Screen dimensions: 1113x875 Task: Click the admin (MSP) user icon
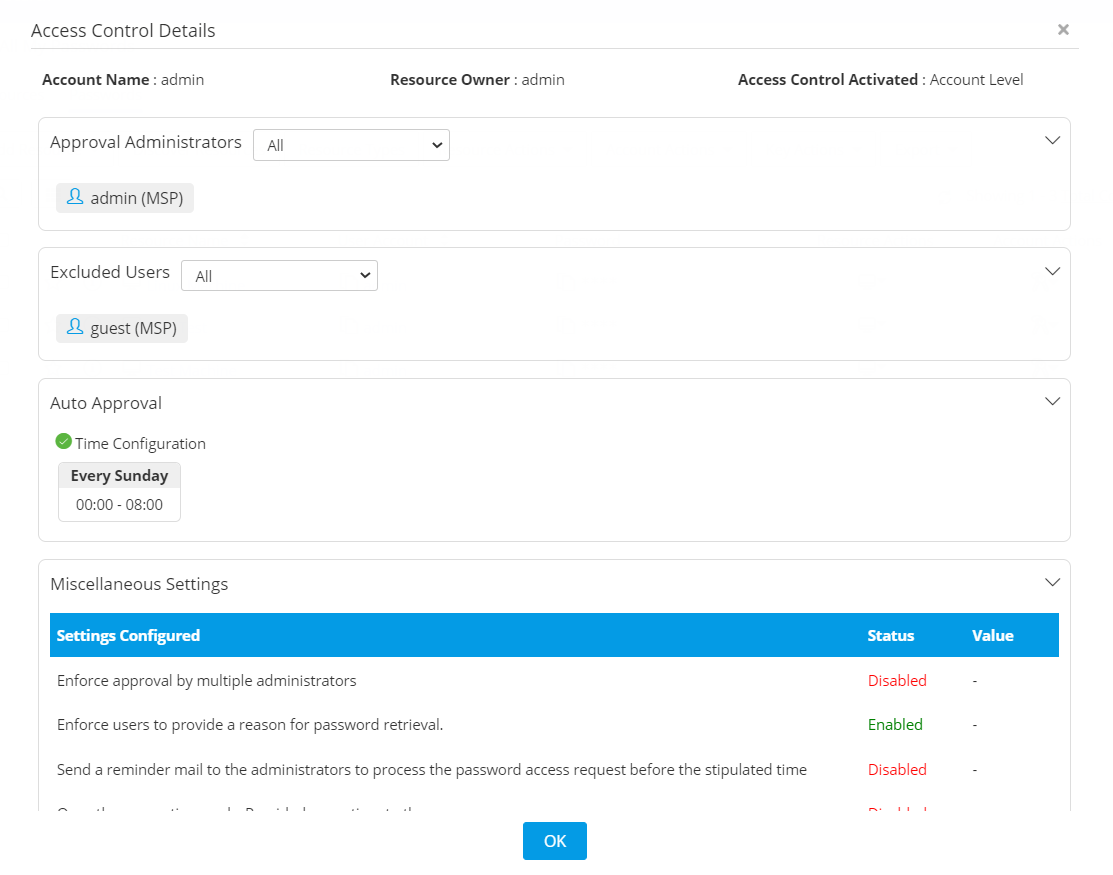click(x=75, y=197)
